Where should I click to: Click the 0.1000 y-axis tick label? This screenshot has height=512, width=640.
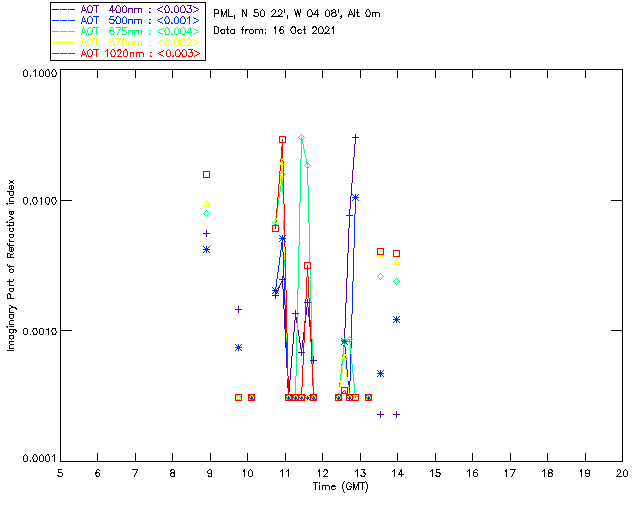tap(39, 73)
